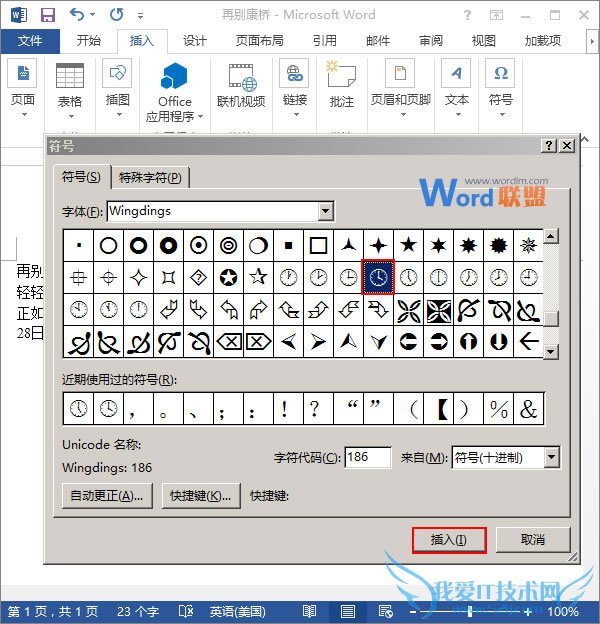Click the 取消 (Cancel) button

coord(533,540)
